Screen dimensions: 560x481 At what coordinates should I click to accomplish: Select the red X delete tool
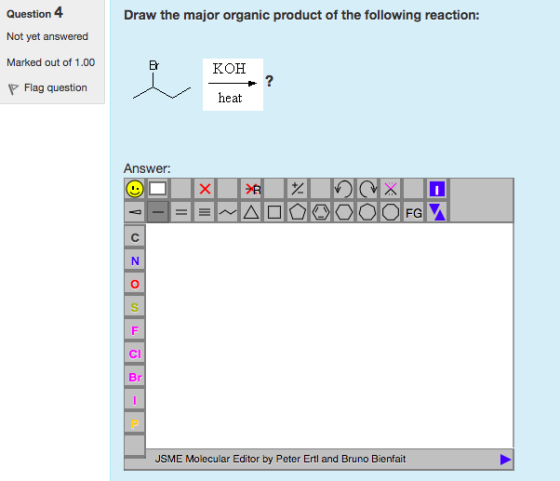(205, 189)
